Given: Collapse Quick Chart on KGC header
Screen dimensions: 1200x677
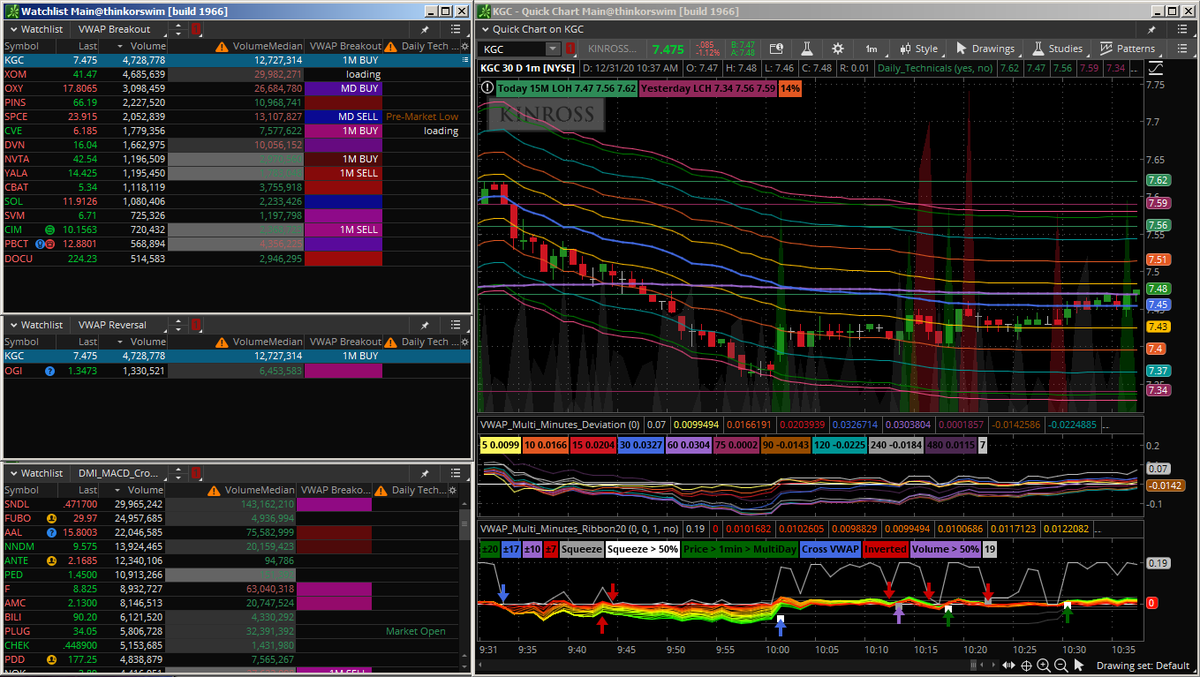Looking at the screenshot, I should 486,29.
